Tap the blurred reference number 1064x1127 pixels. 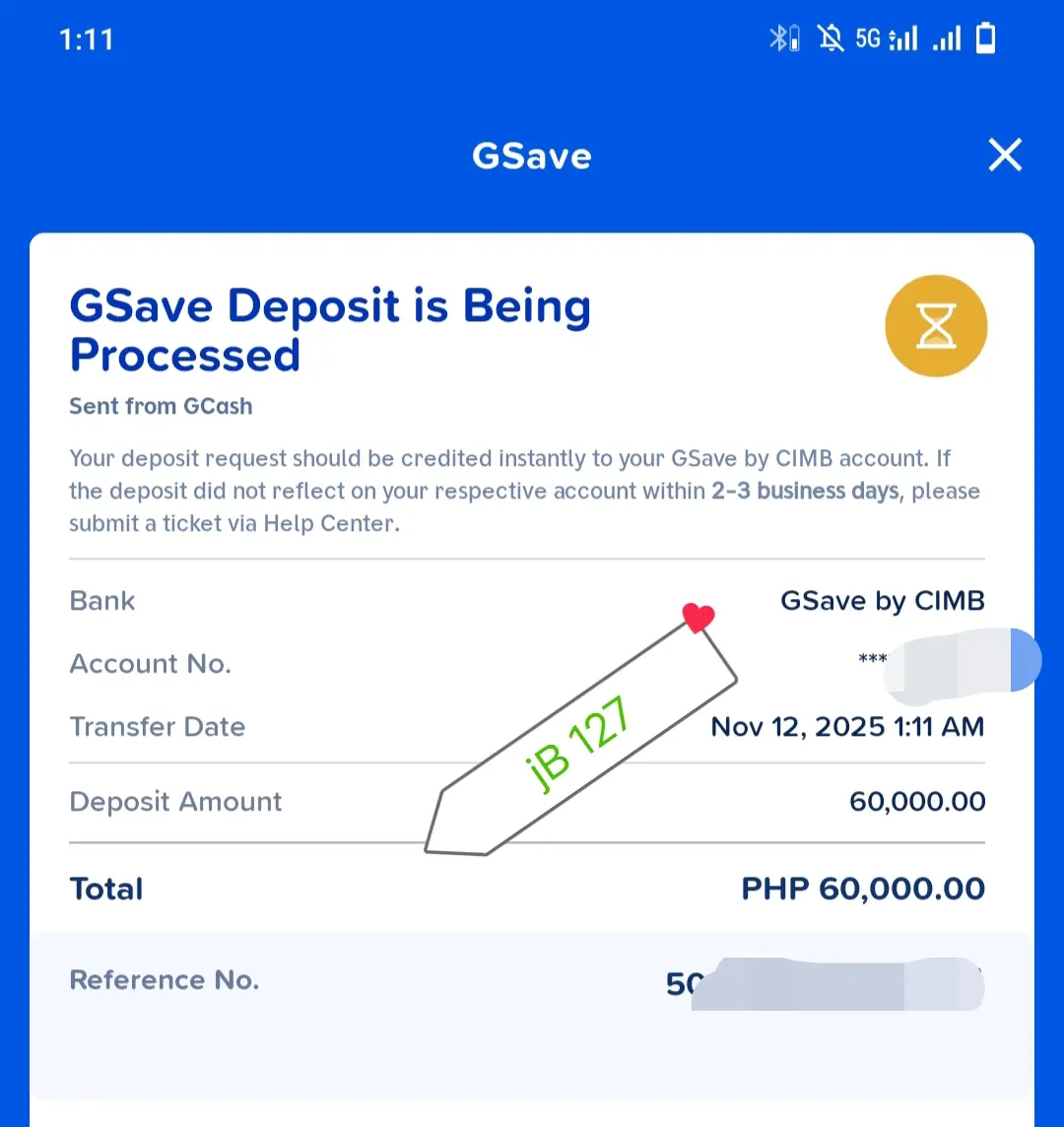[x=825, y=984]
